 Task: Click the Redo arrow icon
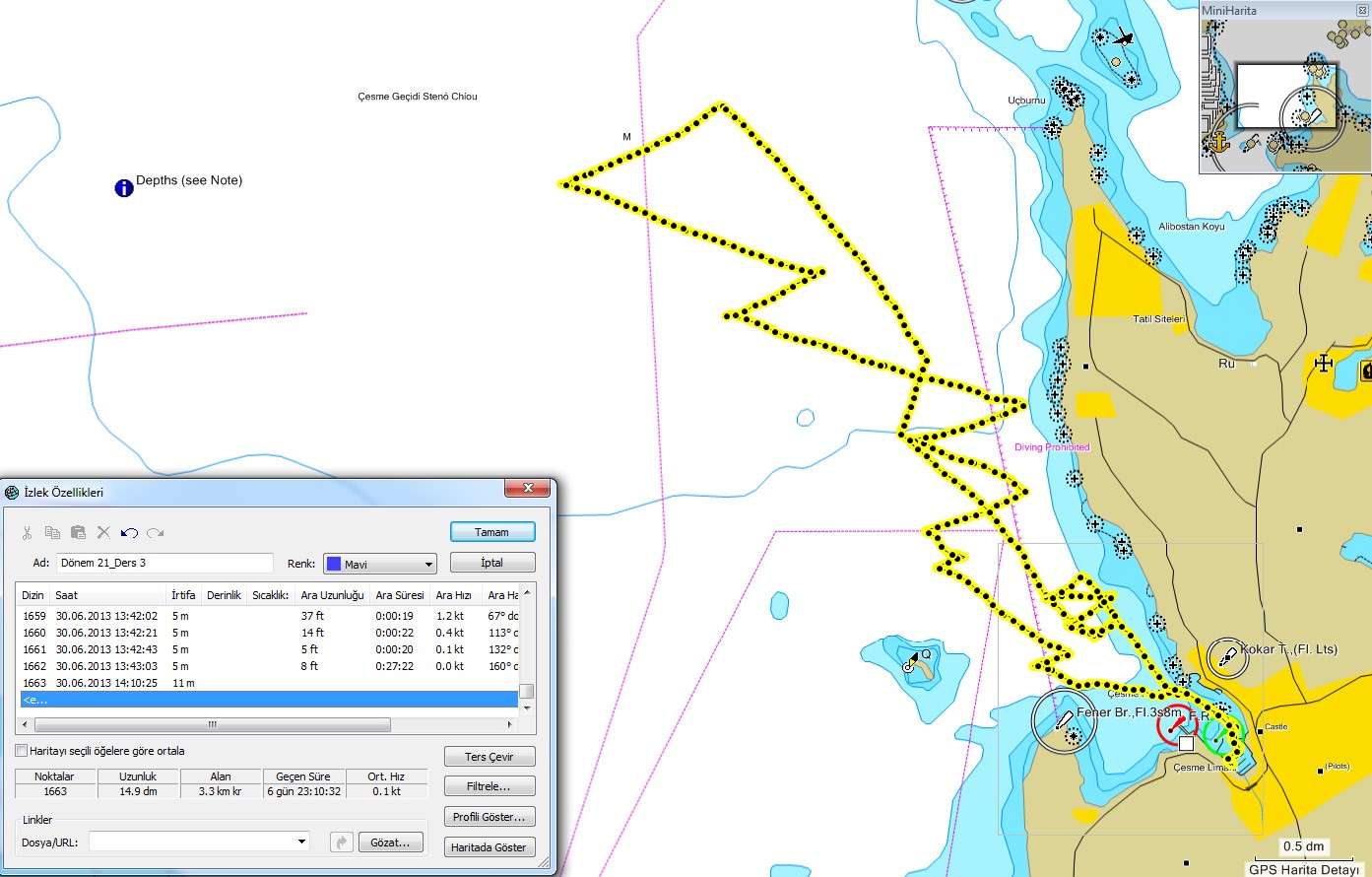point(155,533)
